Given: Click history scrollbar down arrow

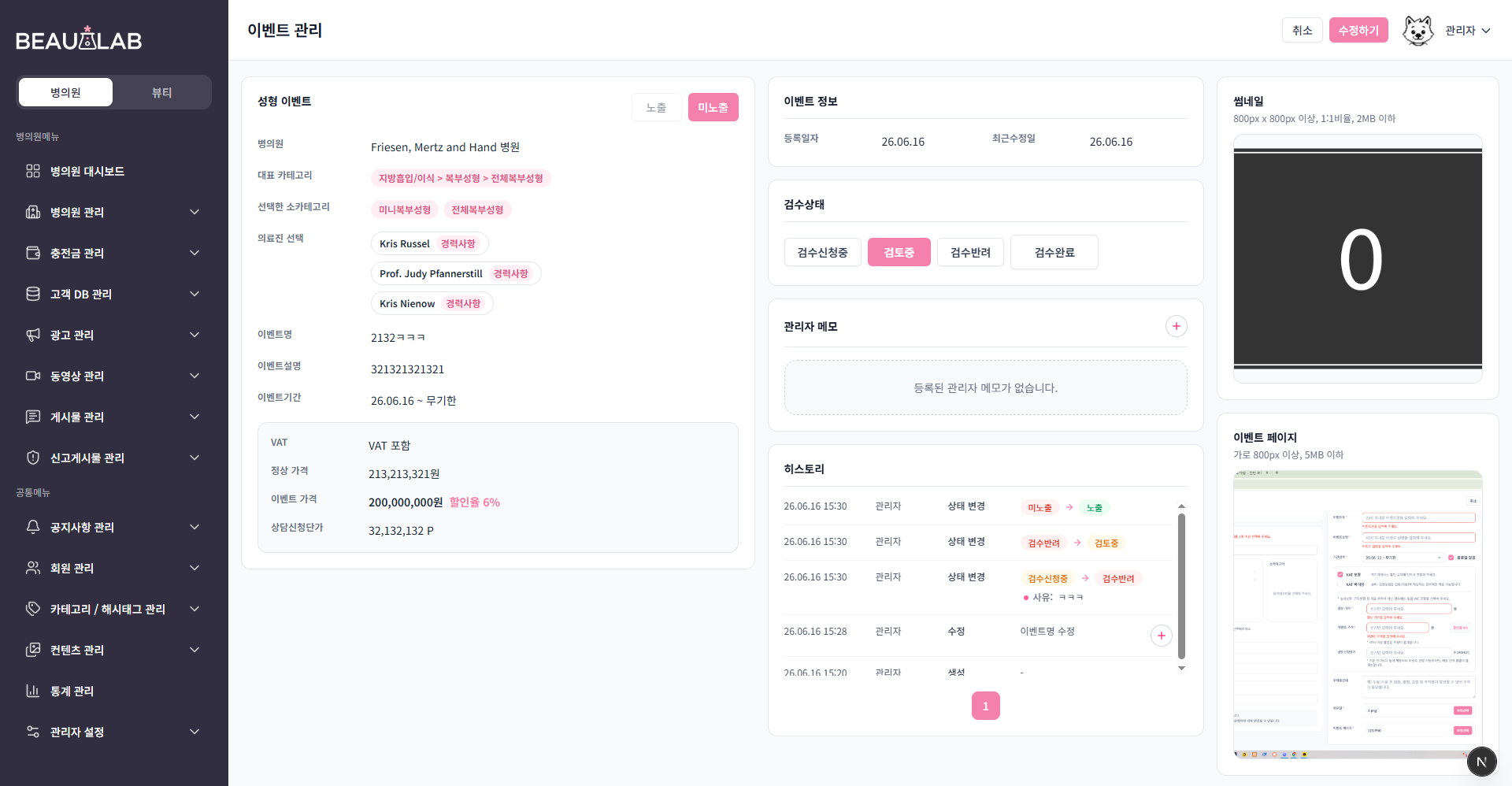Looking at the screenshot, I should (x=1181, y=668).
